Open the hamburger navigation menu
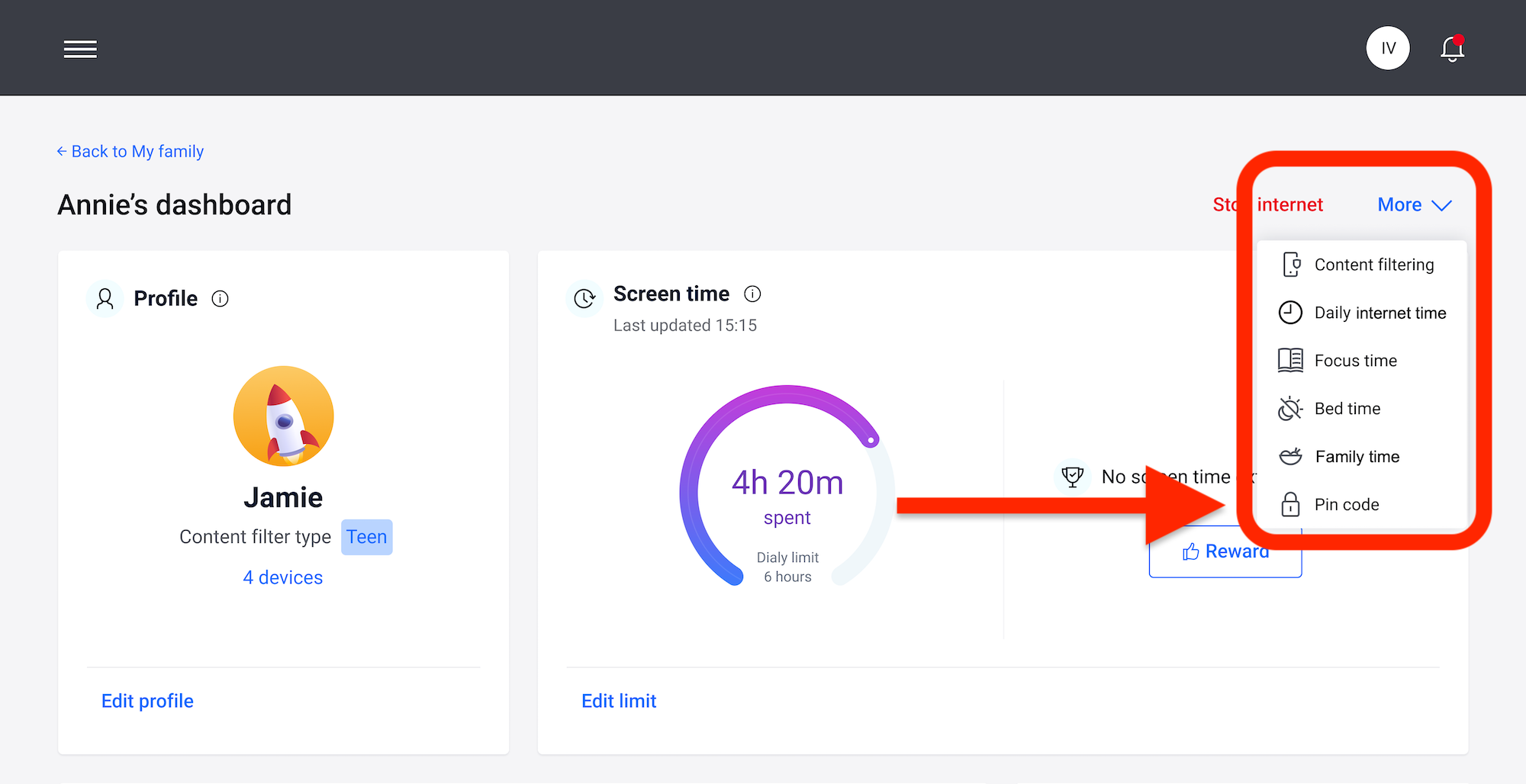 tap(80, 48)
